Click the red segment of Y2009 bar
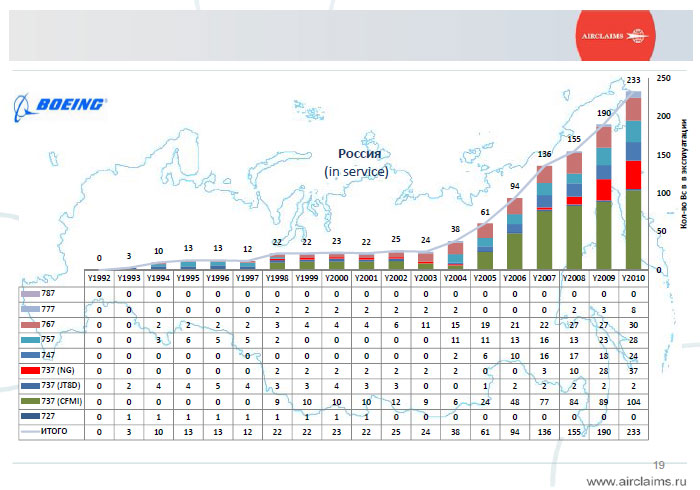700x490 pixels. click(x=604, y=190)
